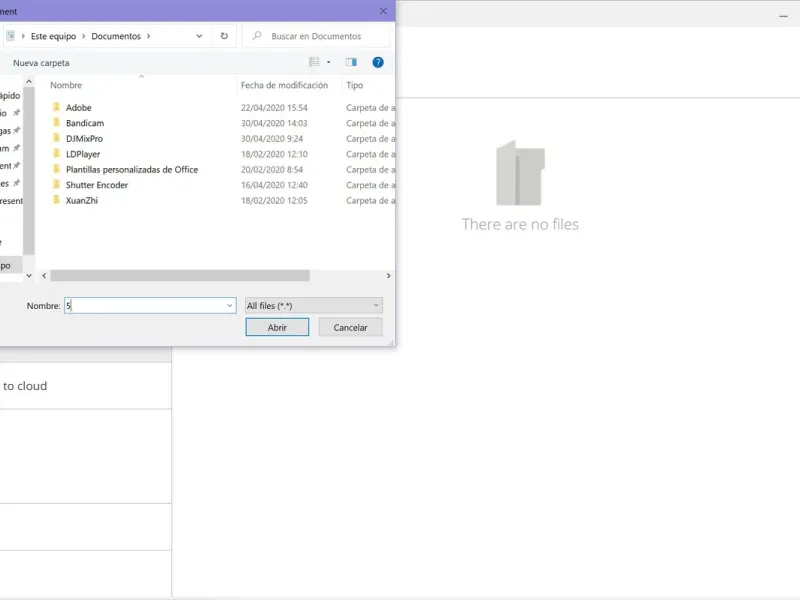Expand chevron after Este equipo in path

84,36
